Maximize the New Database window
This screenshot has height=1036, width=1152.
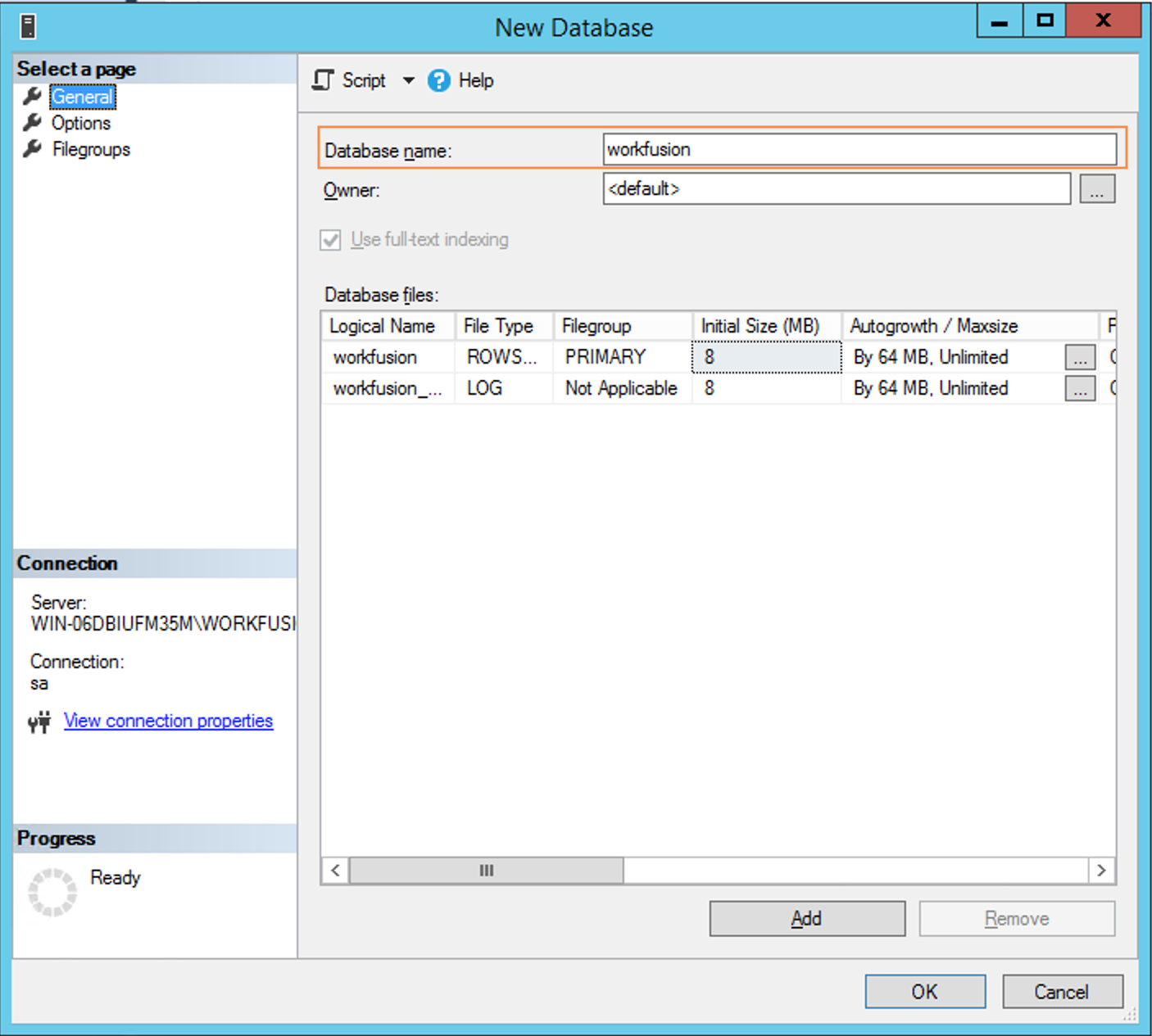[x=1045, y=20]
